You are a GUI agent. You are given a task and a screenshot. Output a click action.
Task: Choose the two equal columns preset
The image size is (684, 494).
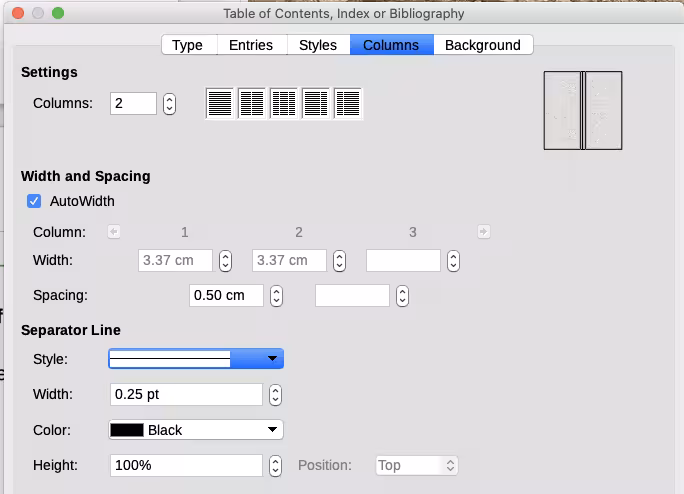(x=252, y=103)
